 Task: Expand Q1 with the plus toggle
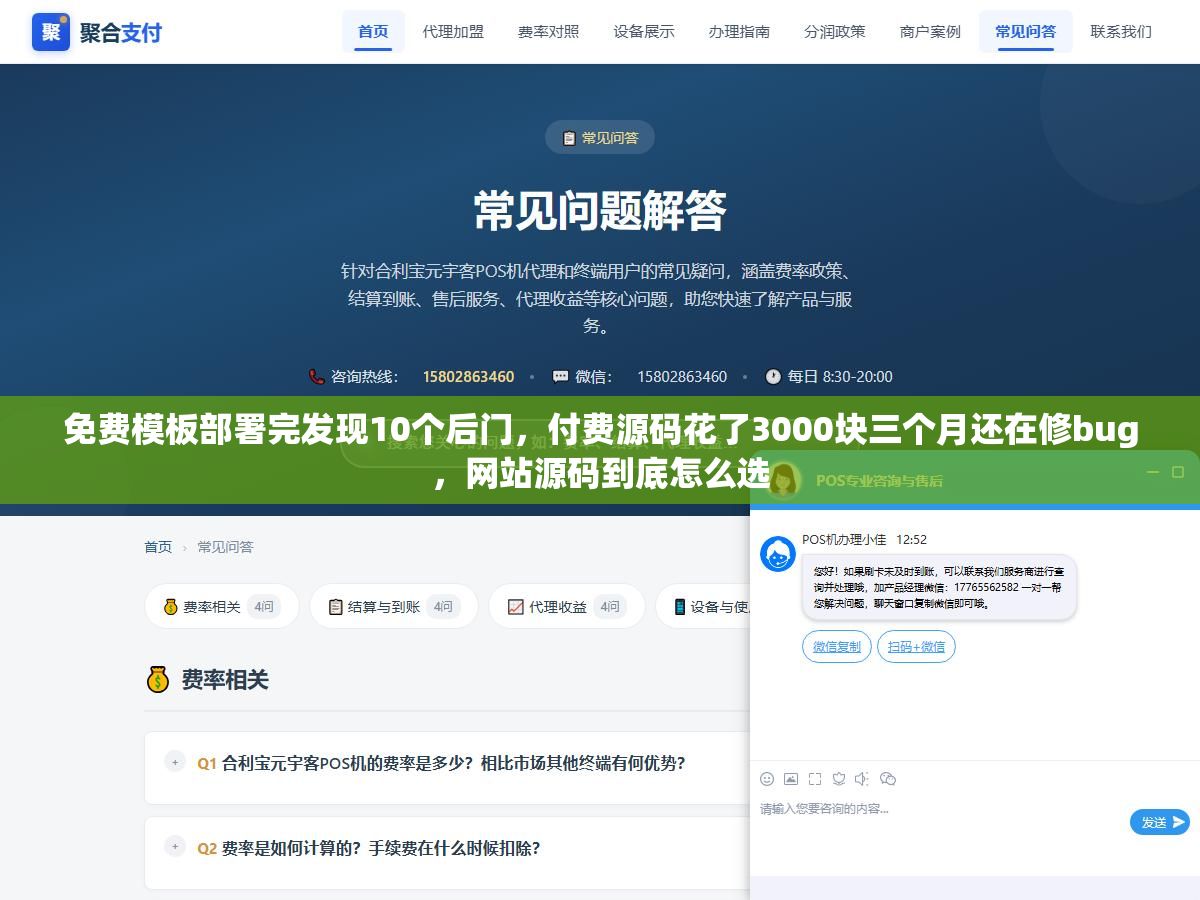point(175,762)
